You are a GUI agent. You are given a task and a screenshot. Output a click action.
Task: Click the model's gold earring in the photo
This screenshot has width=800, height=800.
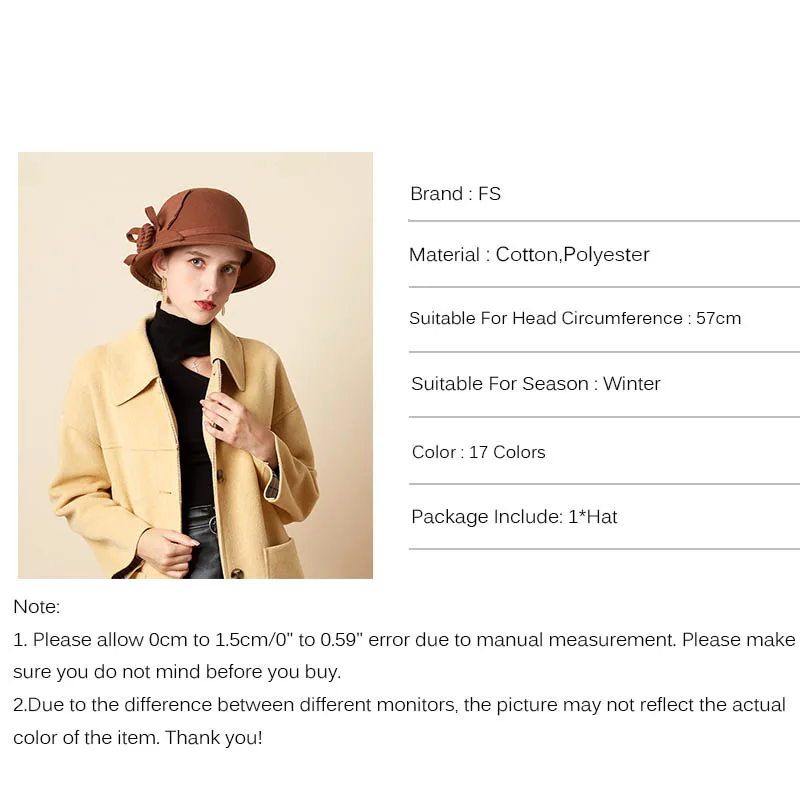pyautogui.click(x=163, y=291)
